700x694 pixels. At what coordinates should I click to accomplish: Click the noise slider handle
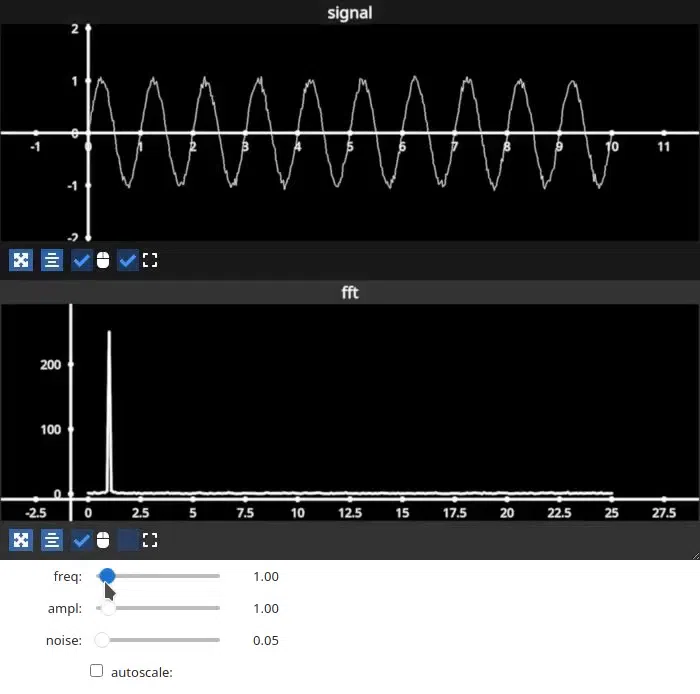[102, 640]
